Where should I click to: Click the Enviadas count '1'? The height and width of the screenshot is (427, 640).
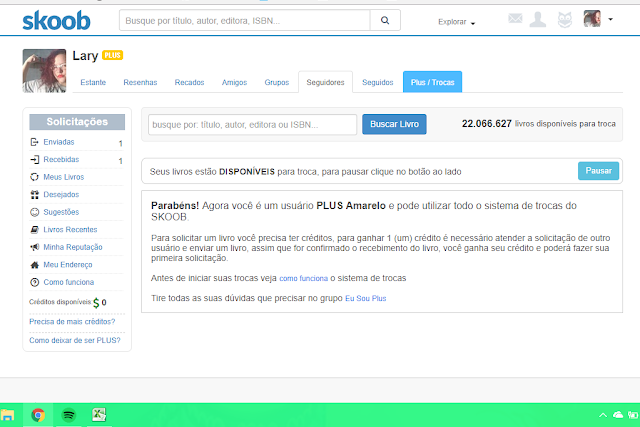[x=120, y=143]
